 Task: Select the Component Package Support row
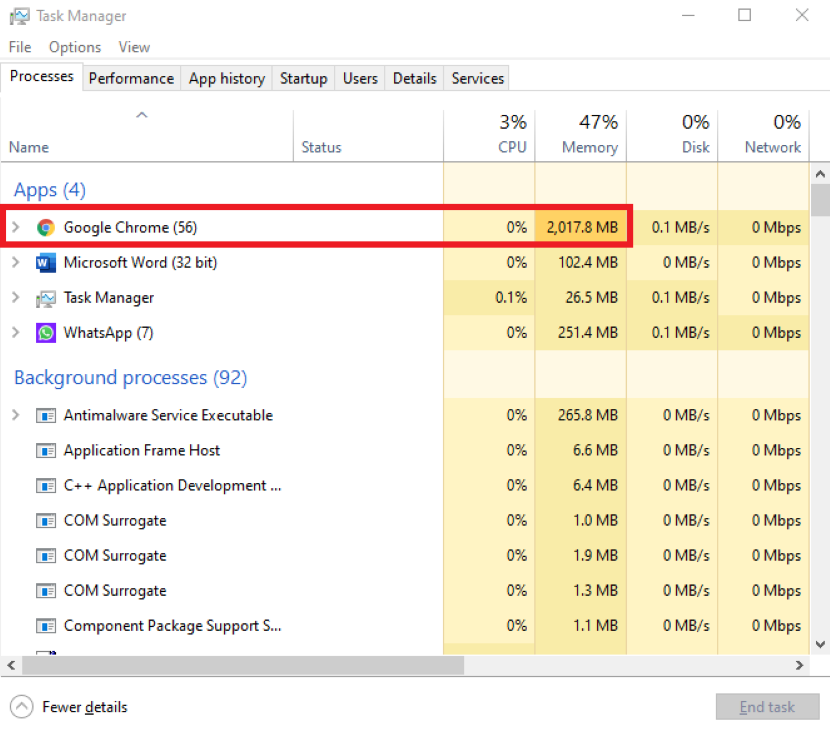pyautogui.click(x=405, y=626)
